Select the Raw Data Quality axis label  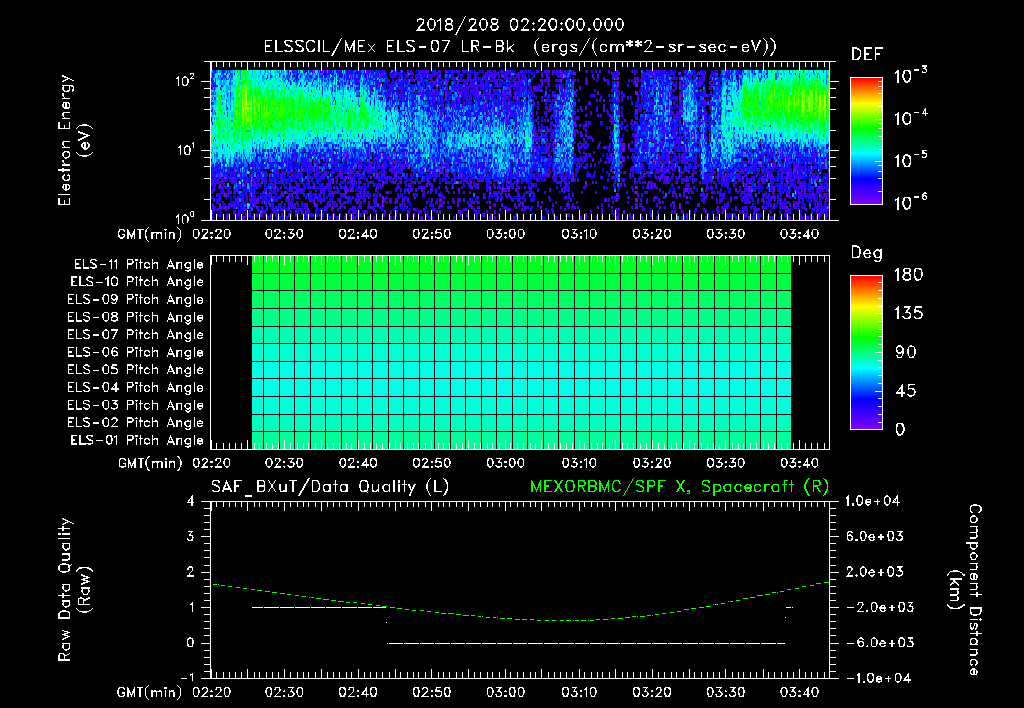(74, 590)
